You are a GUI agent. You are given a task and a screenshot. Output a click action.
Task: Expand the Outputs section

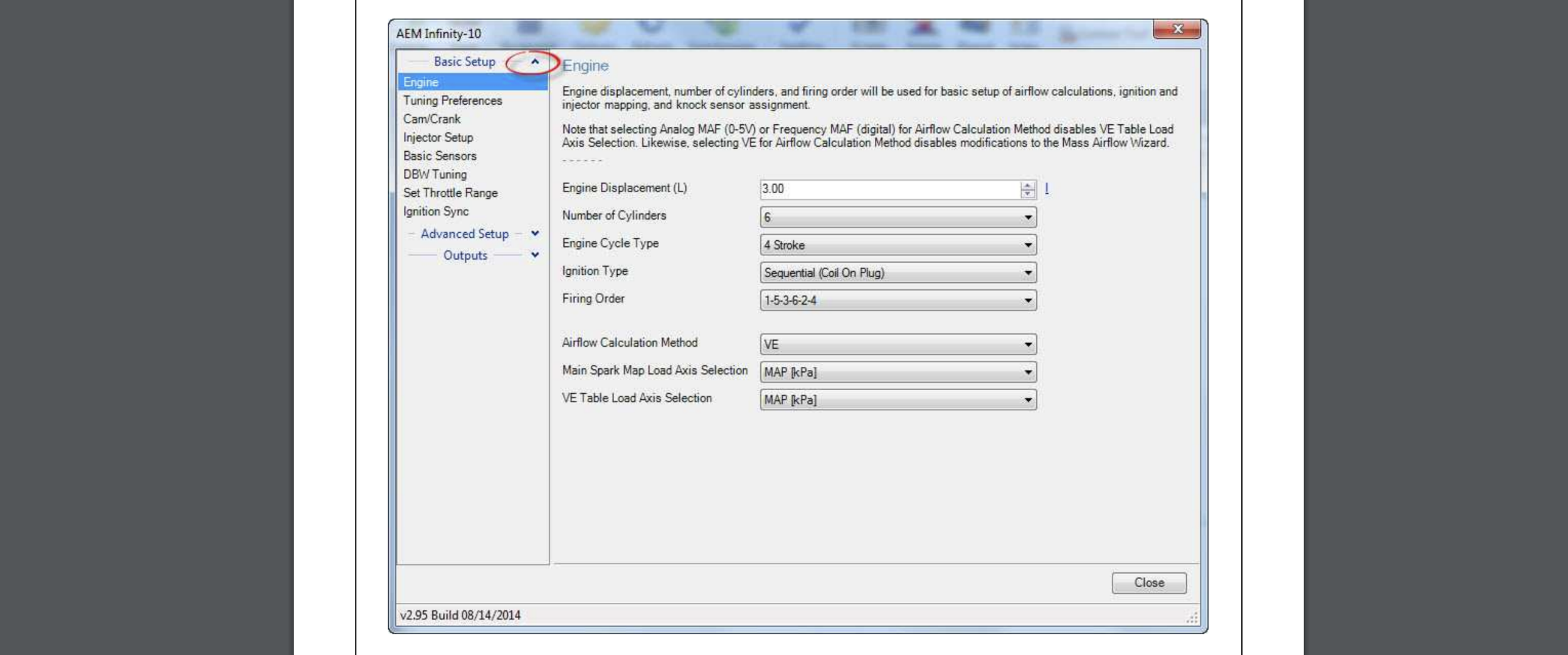[534, 255]
